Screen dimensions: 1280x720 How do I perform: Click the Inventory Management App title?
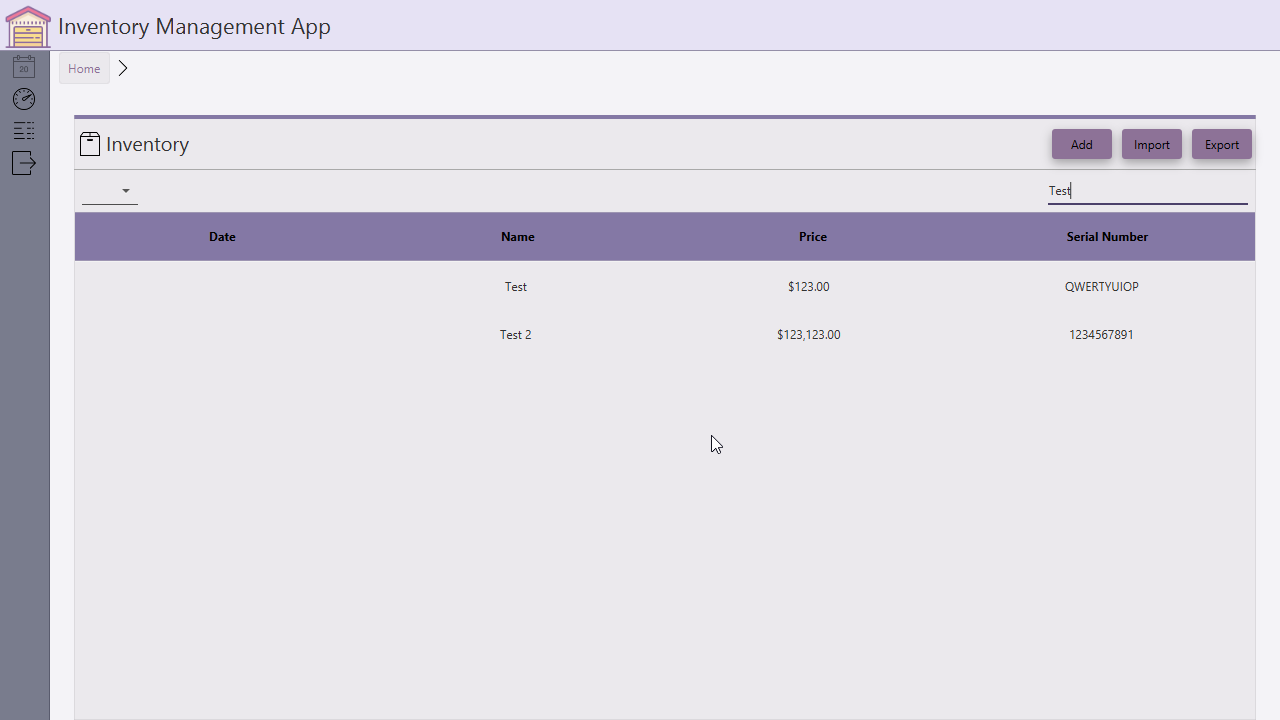pos(194,26)
